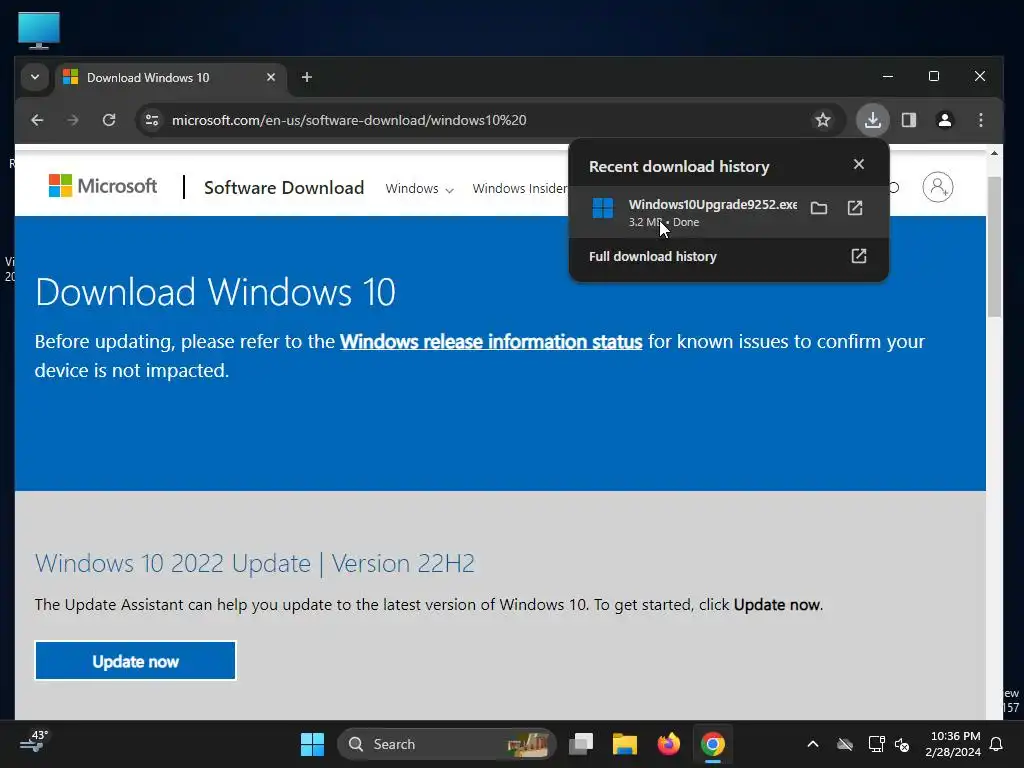Click the address bar URL
Screen dimensions: 1024x768
(x=349, y=120)
